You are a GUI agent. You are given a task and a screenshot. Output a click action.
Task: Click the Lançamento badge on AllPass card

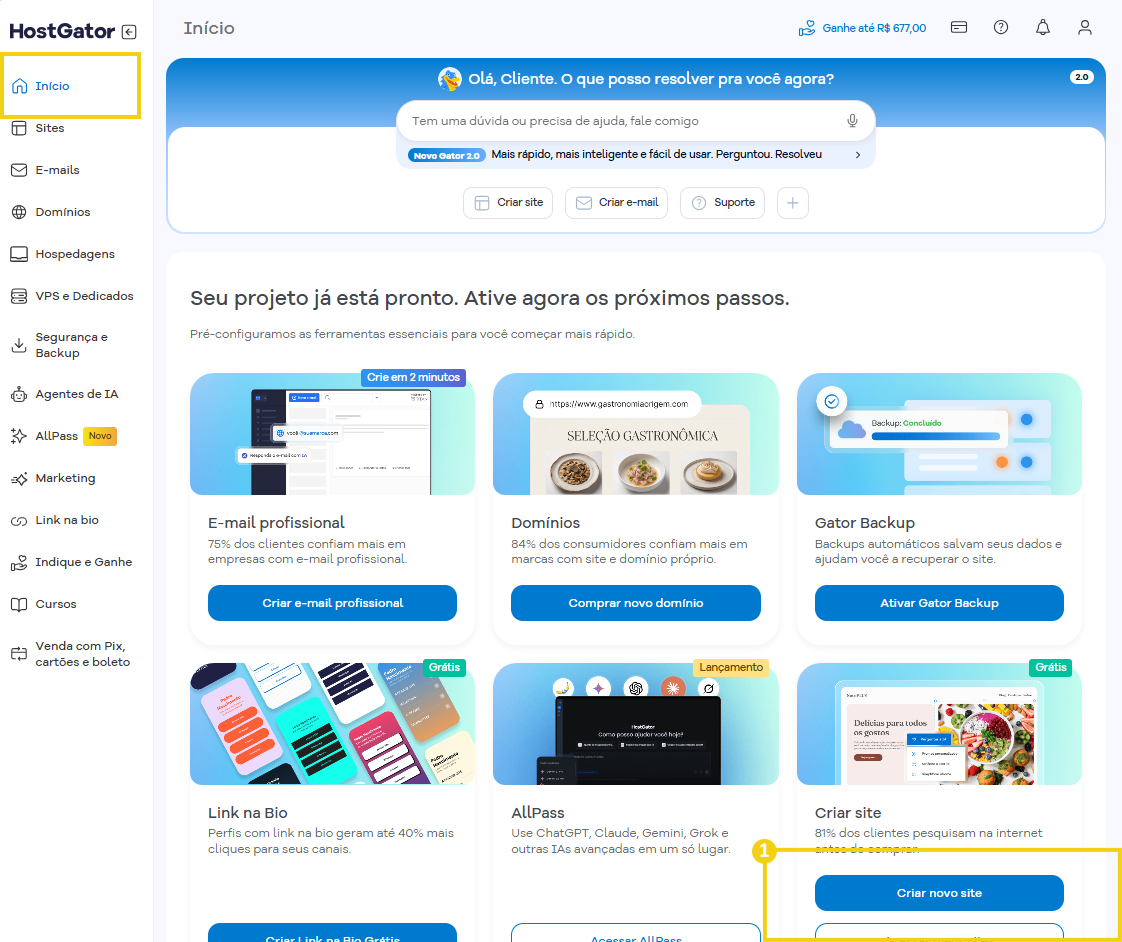731,667
